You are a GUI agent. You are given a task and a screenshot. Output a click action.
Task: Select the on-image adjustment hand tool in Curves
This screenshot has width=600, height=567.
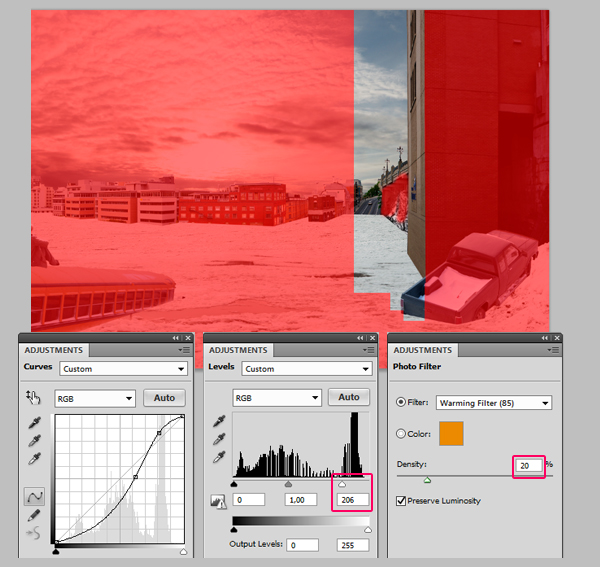click(x=33, y=398)
